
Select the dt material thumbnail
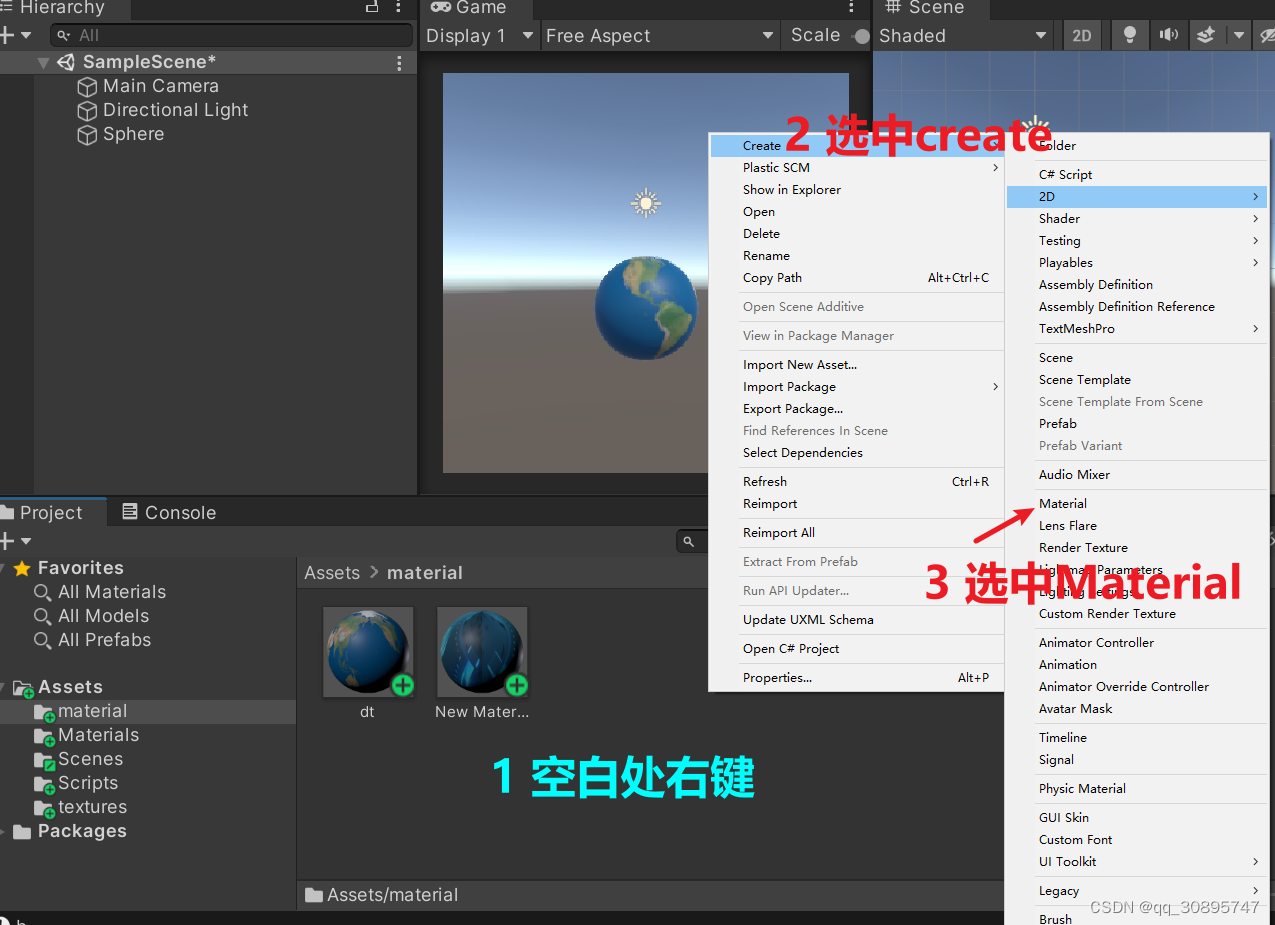pyautogui.click(x=368, y=651)
